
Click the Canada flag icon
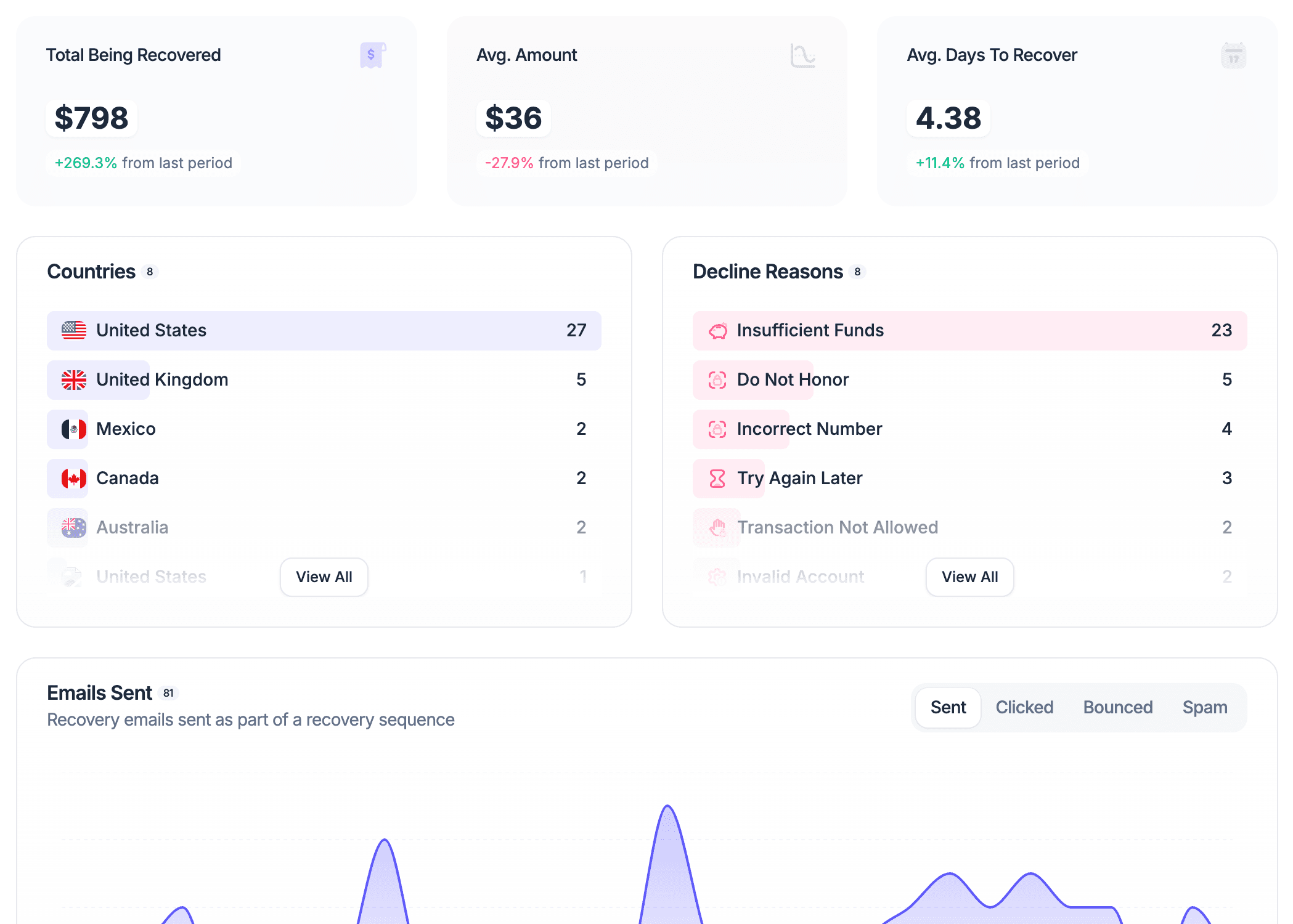[x=68, y=478]
